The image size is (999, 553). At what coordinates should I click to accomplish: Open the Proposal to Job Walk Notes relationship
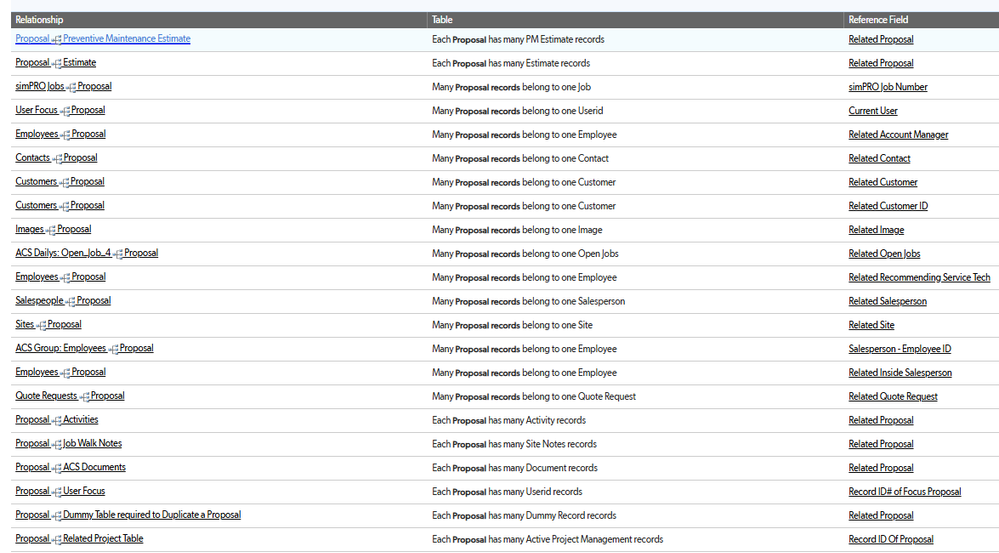pyautogui.click(x=68, y=443)
